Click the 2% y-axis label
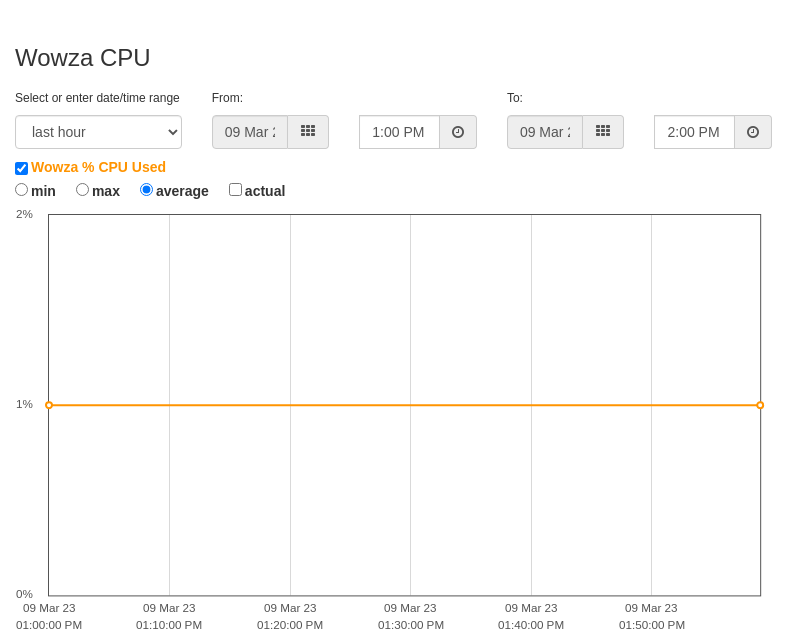The width and height of the screenshot is (787, 634). click(24, 214)
